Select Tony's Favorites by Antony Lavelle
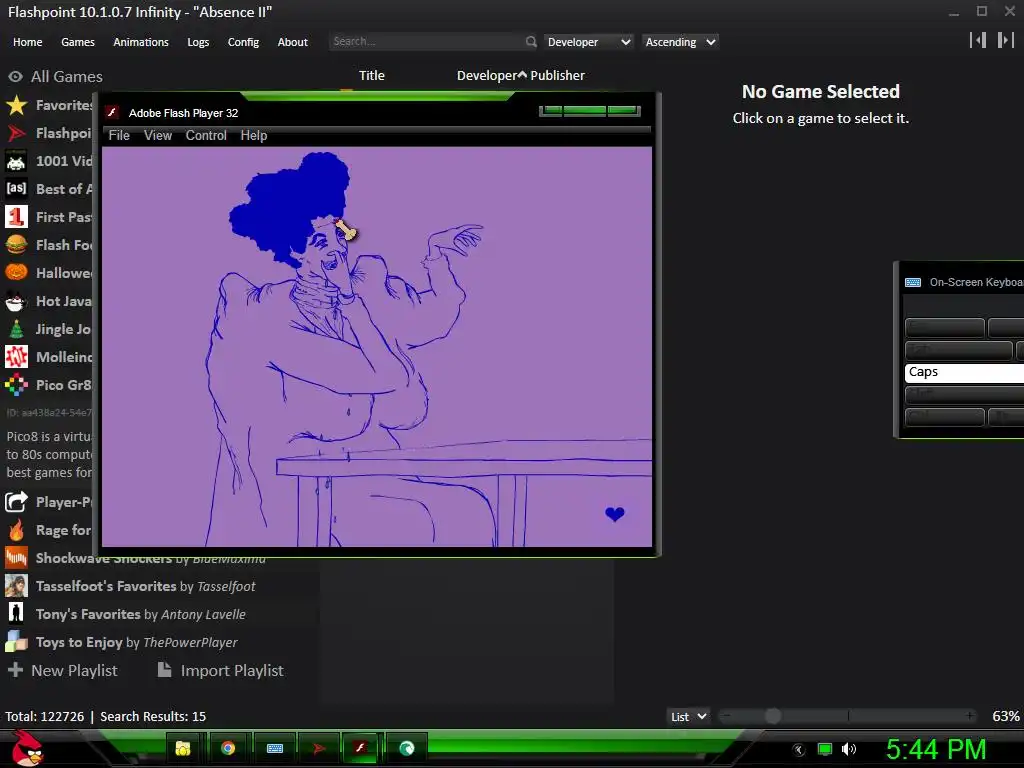This screenshot has height=768, width=1024. [140, 615]
